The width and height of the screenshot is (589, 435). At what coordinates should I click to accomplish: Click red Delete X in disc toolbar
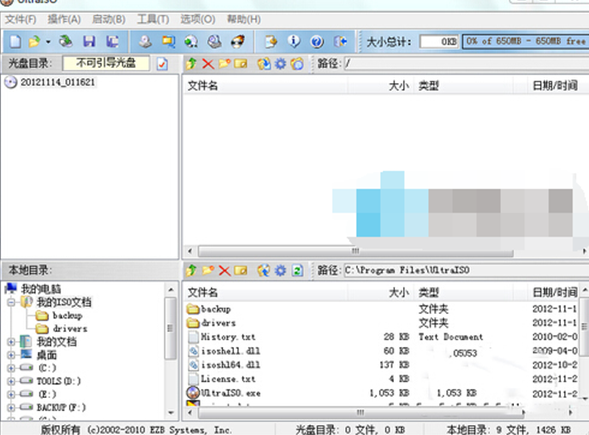point(208,63)
